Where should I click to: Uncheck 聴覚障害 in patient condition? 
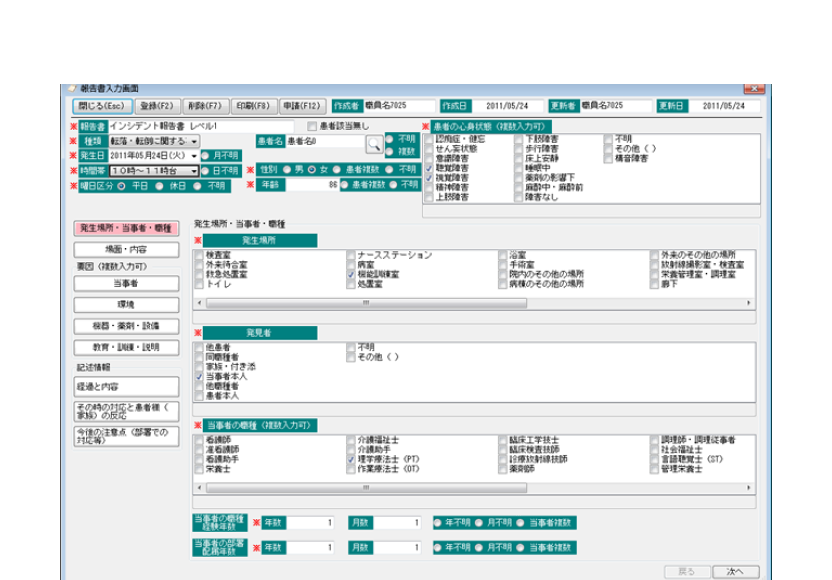tap(429, 168)
